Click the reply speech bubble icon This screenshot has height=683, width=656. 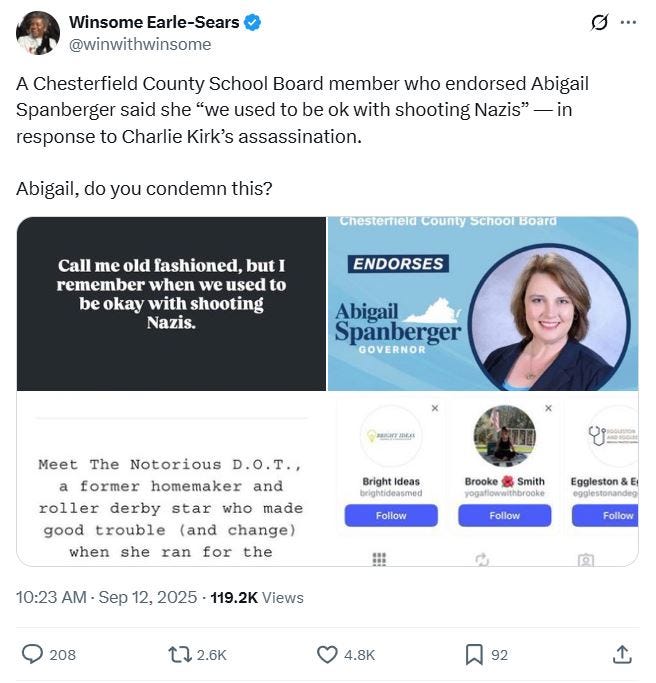pyautogui.click(x=33, y=654)
